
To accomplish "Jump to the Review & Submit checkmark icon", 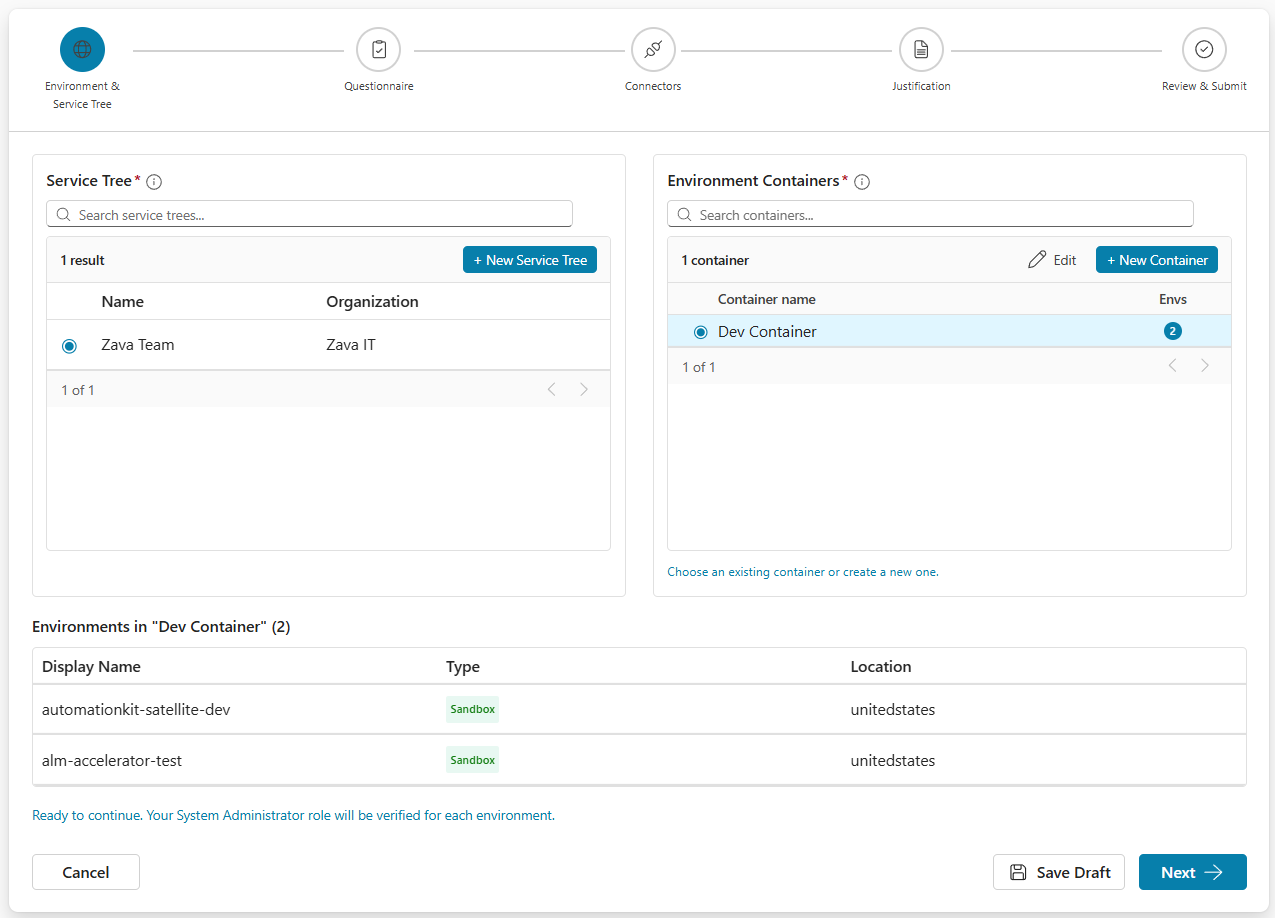I will pos(1204,49).
